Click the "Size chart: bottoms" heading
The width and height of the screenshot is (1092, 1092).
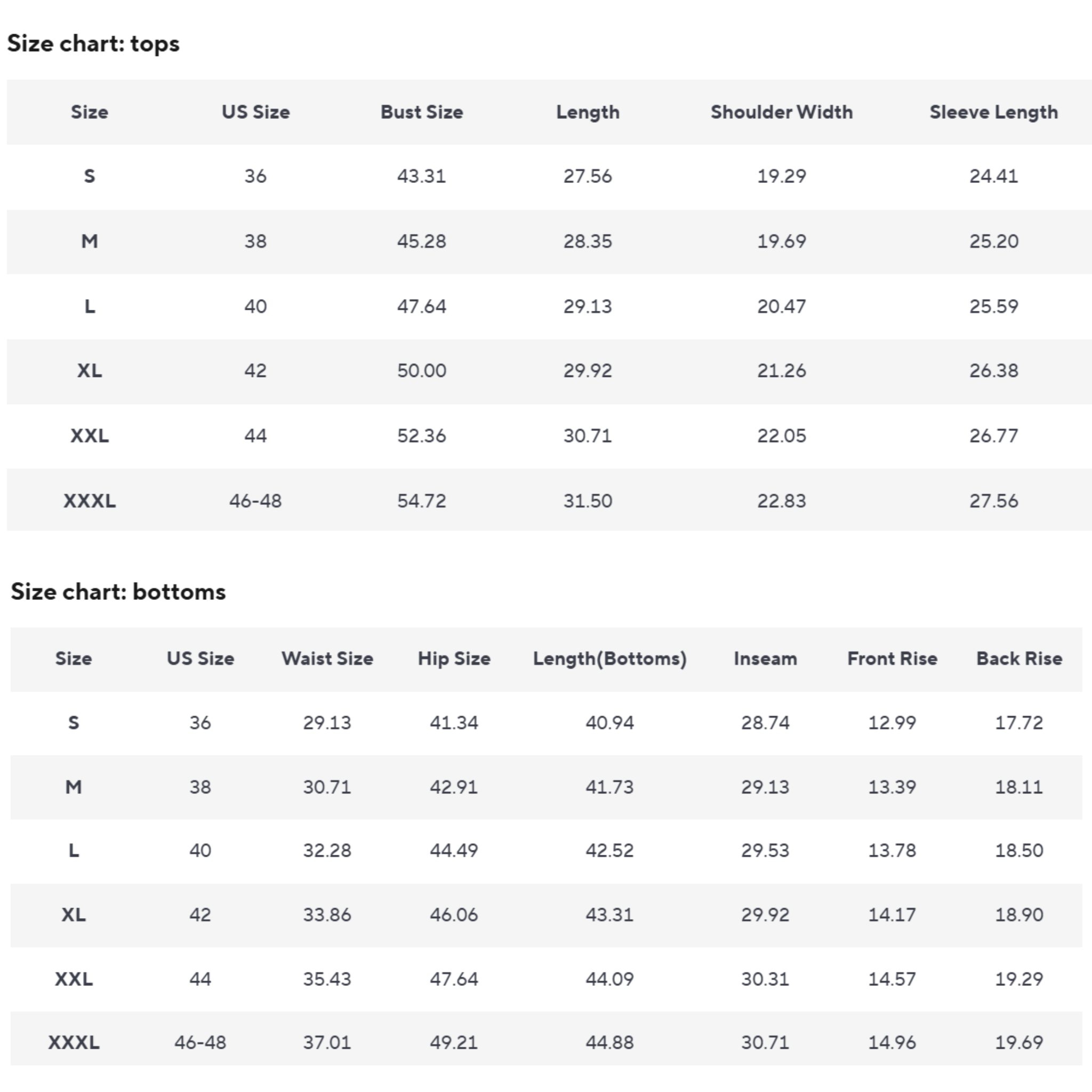point(118,592)
